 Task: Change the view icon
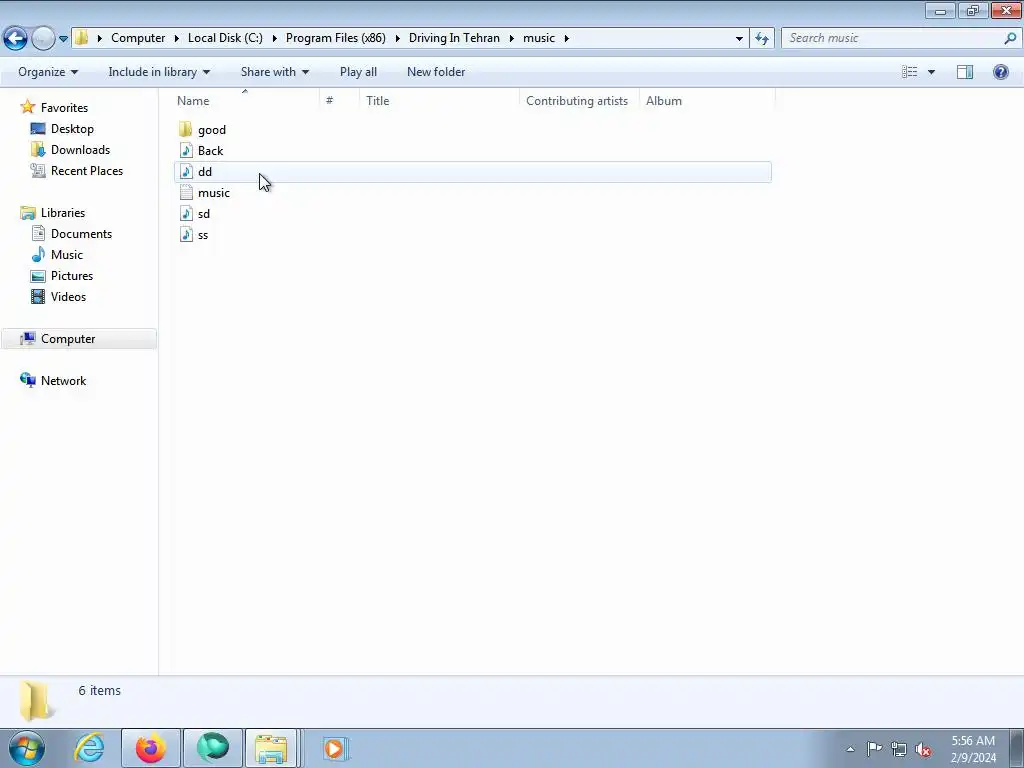(910, 72)
